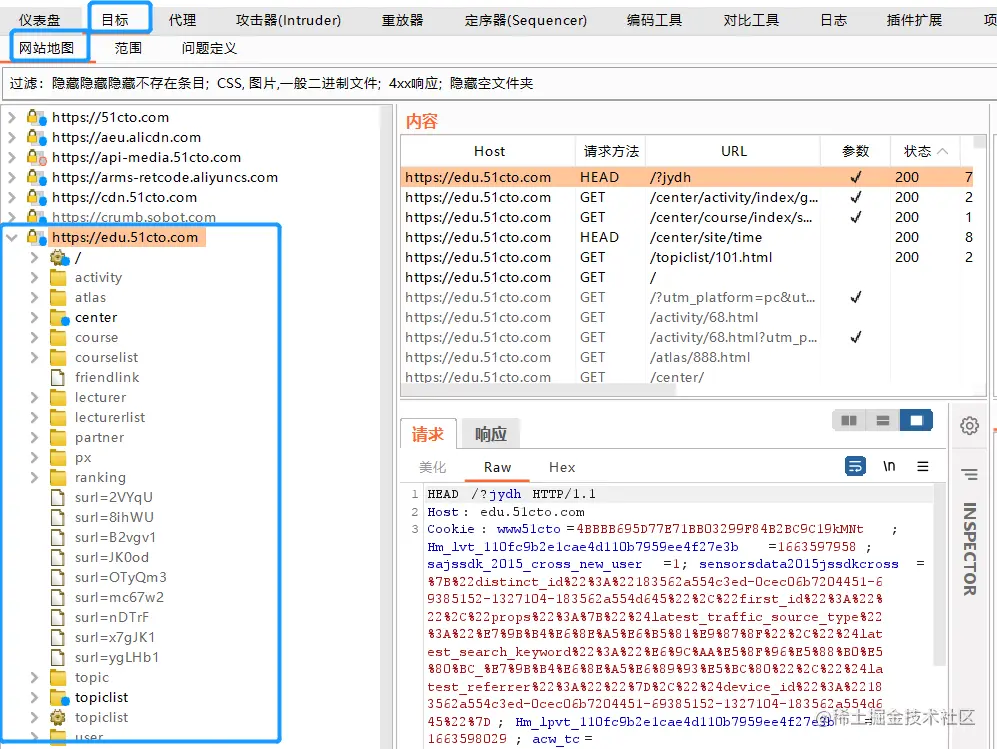997x749 pixels.
Task: Click the ranking folder icon
Action: (x=58, y=478)
